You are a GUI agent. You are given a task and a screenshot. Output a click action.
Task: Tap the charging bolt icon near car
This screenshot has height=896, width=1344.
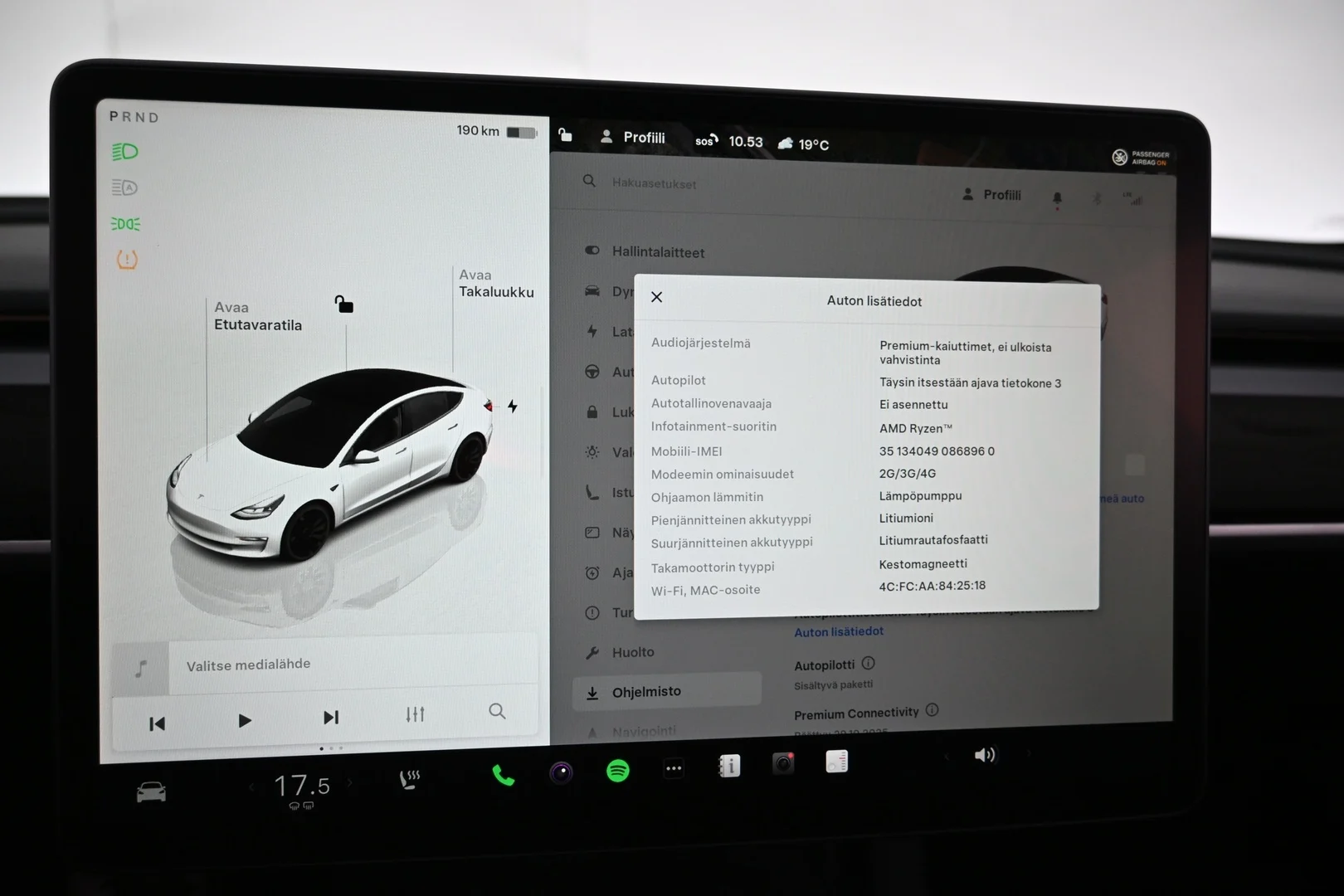(x=513, y=406)
